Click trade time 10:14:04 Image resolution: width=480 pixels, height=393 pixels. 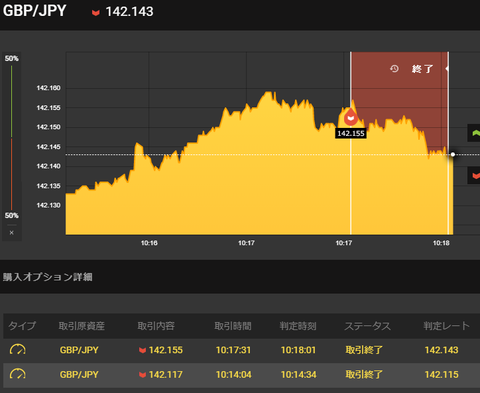[x=233, y=375]
